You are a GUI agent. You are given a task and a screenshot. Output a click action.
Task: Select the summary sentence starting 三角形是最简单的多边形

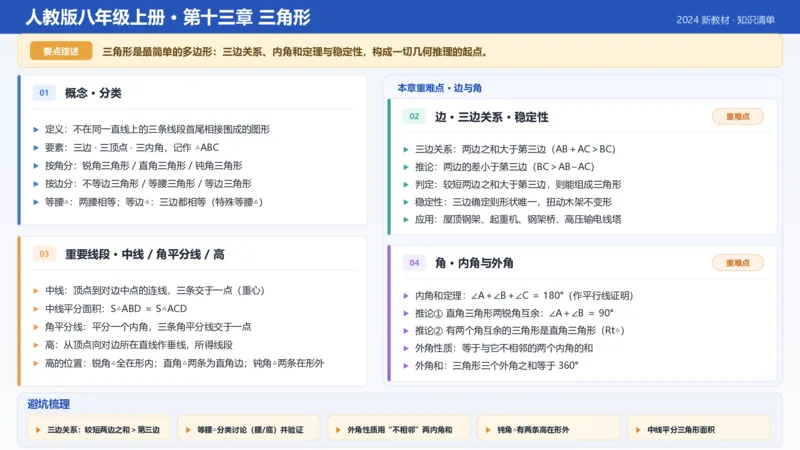pyautogui.click(x=295, y=52)
